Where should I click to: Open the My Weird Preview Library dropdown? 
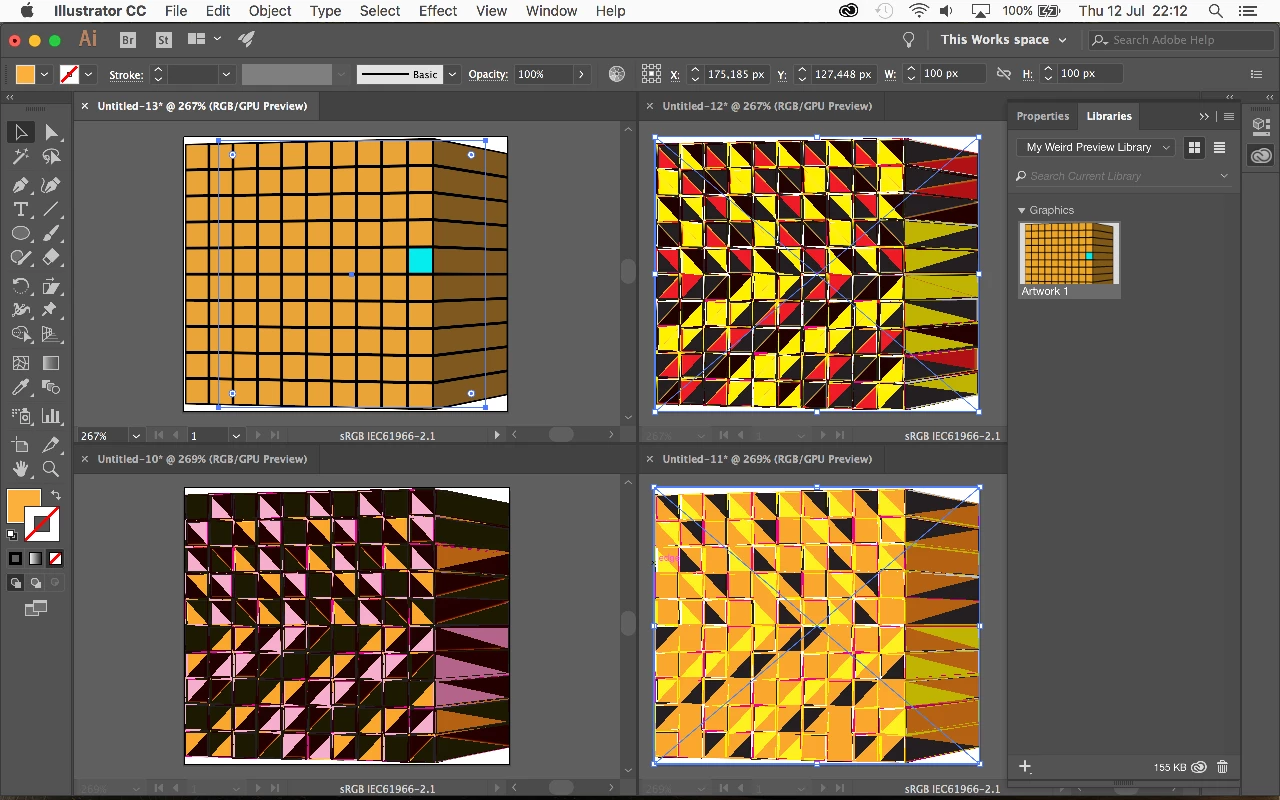point(1096,147)
